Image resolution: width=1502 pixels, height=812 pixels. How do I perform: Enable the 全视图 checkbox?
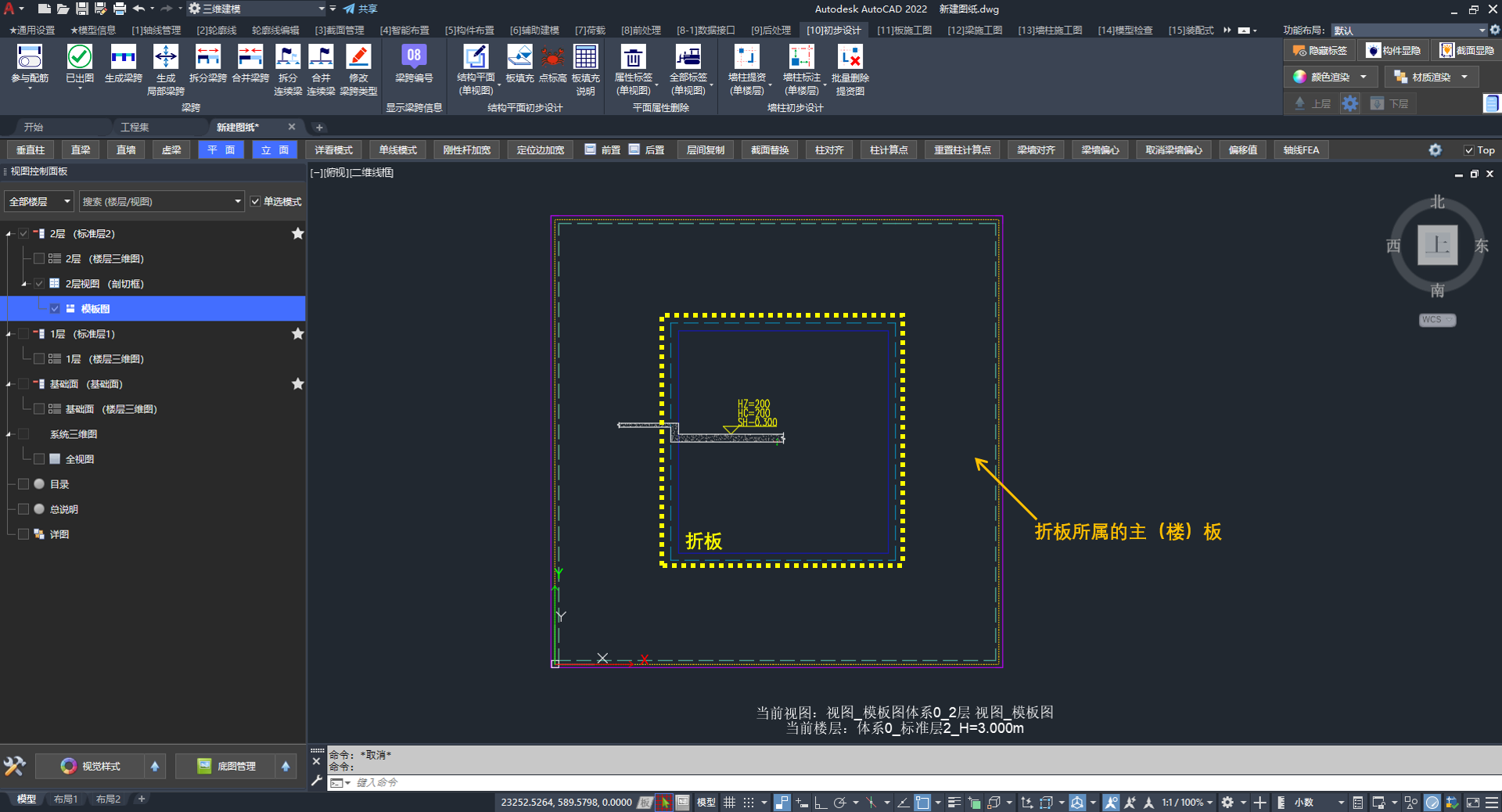[39, 459]
